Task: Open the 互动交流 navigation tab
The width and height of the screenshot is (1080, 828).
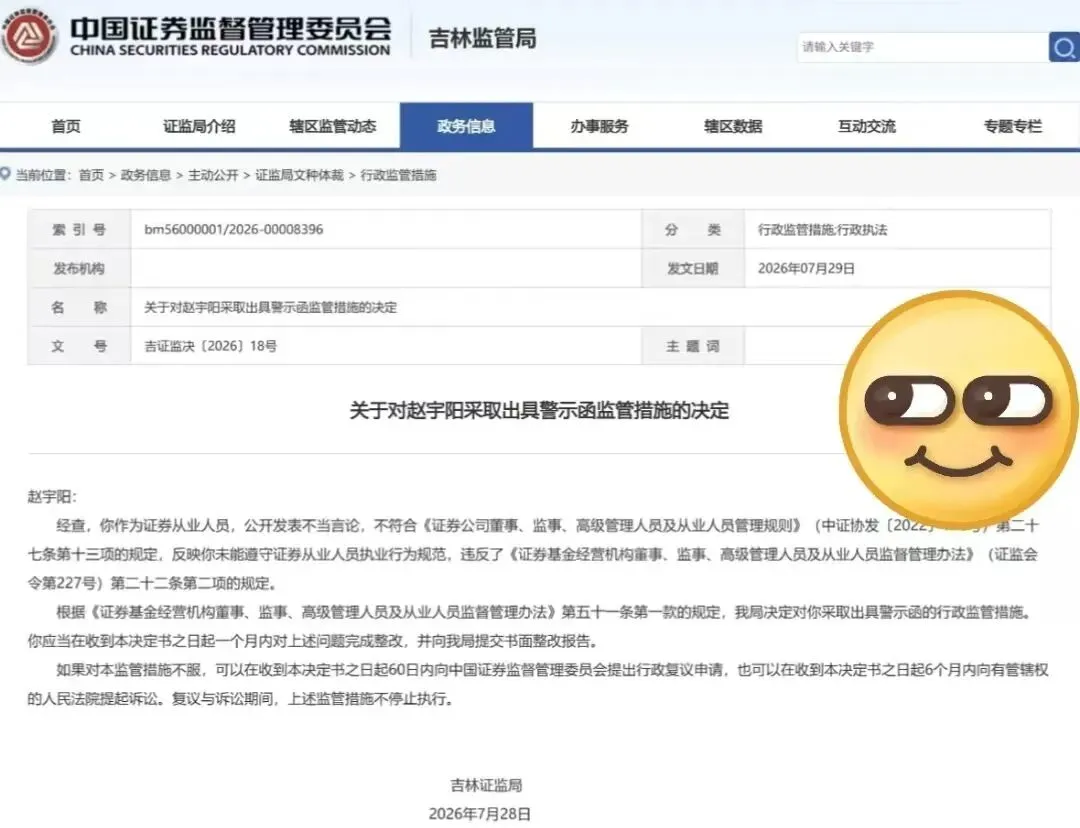Action: (x=866, y=126)
